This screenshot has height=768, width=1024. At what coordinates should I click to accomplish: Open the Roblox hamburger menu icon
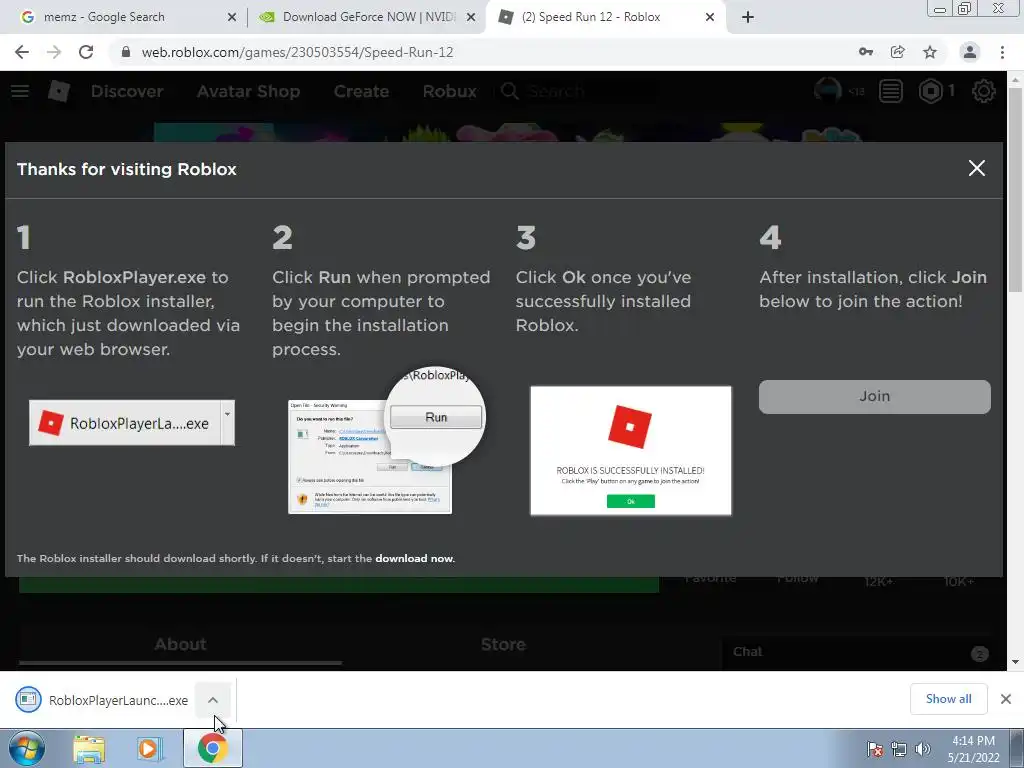click(20, 91)
